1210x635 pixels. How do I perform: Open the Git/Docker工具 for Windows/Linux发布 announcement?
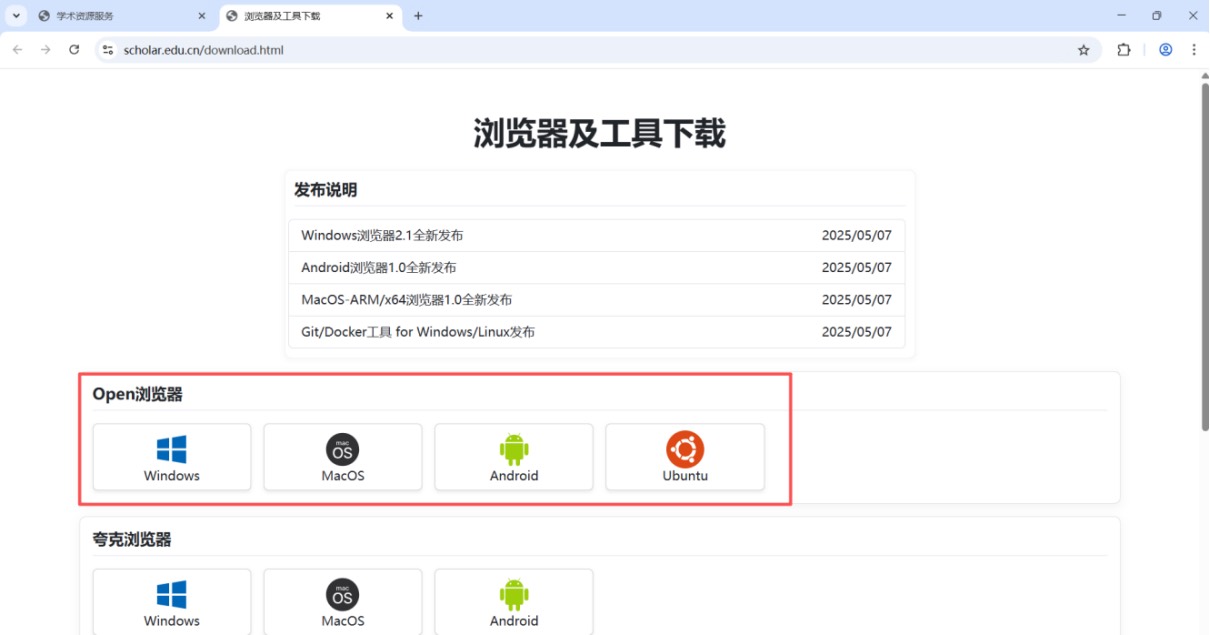tap(596, 332)
